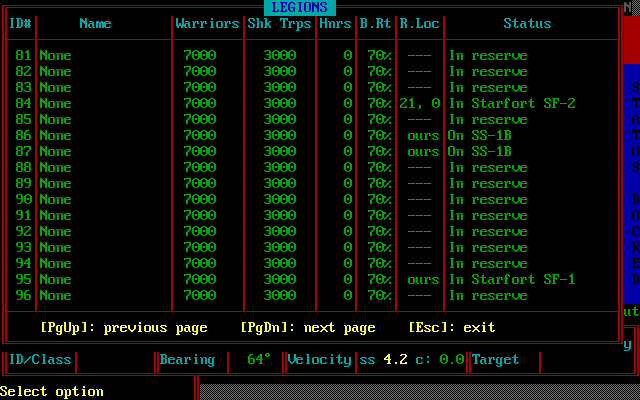Click the LEGIONS title label
Image resolution: width=640 pixels, height=400 pixels.
point(300,7)
